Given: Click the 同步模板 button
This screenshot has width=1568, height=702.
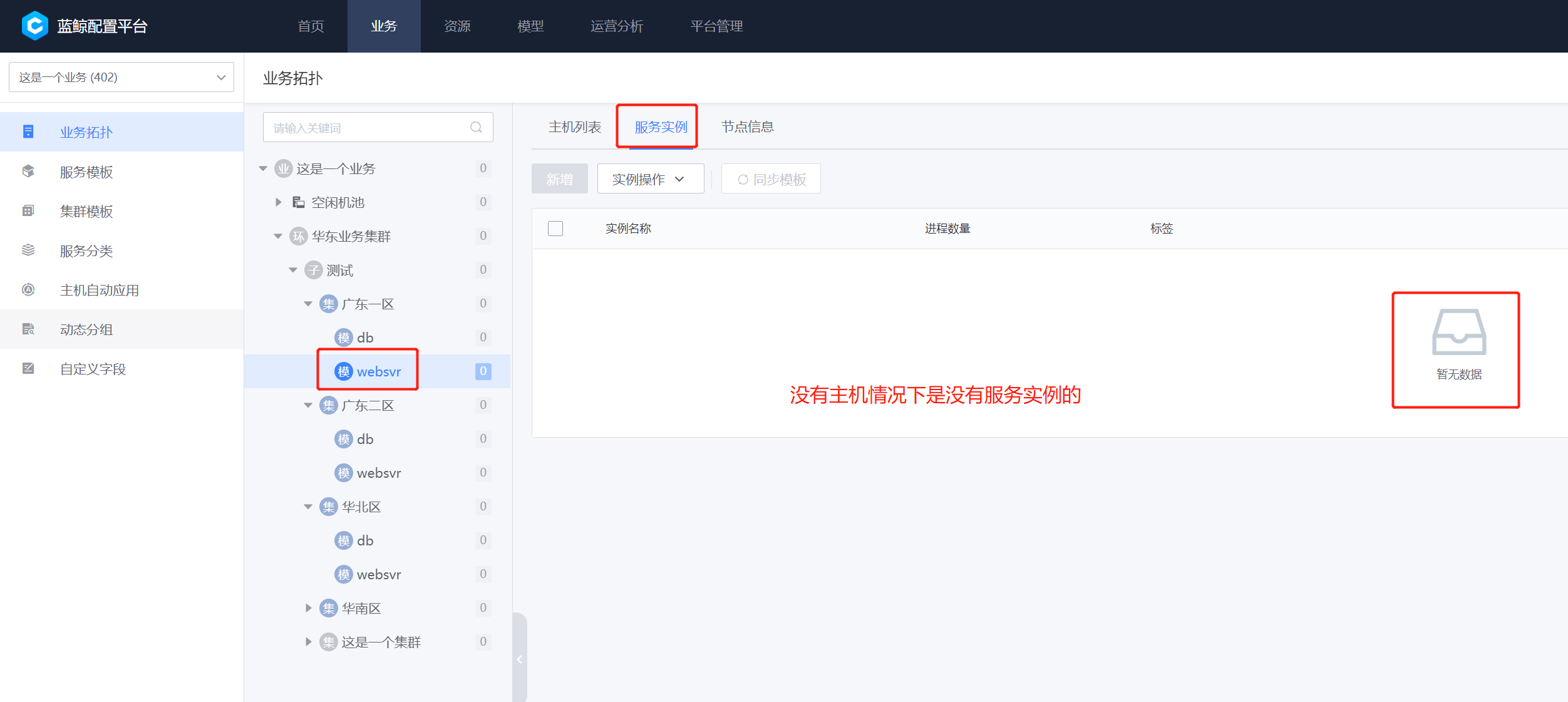Looking at the screenshot, I should (x=771, y=179).
